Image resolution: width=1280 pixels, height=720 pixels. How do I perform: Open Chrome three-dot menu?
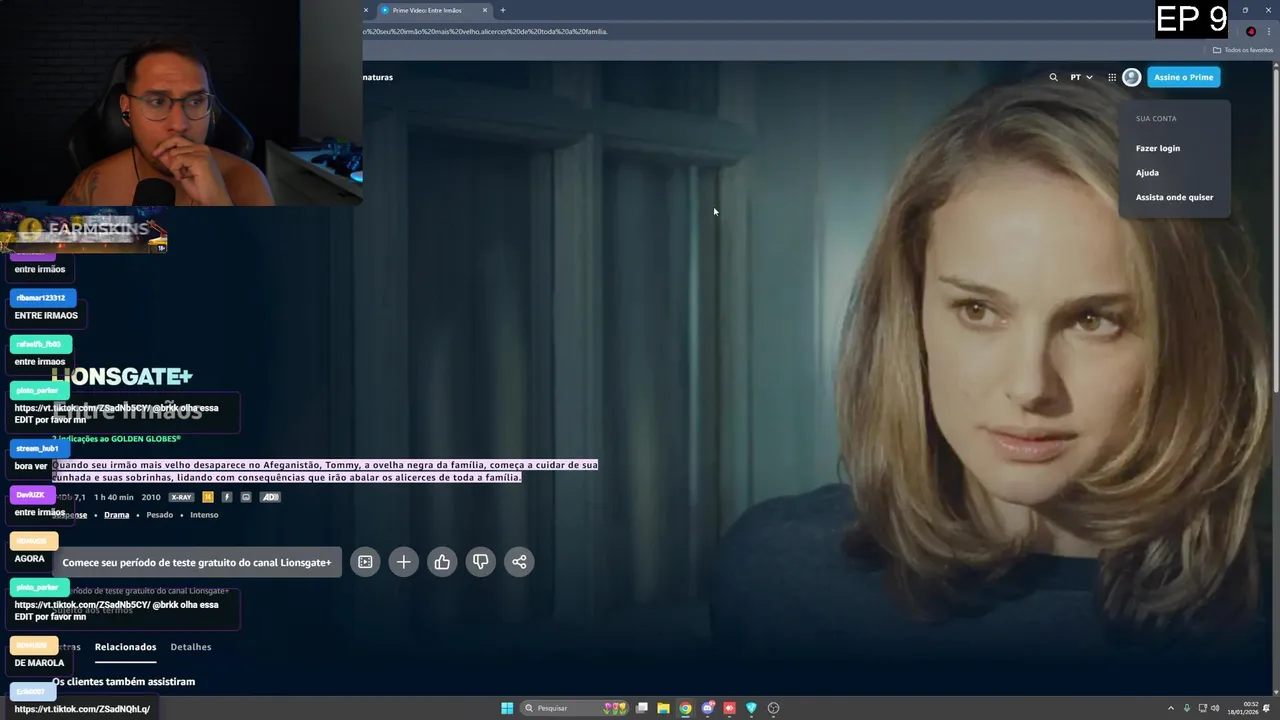click(x=1269, y=31)
